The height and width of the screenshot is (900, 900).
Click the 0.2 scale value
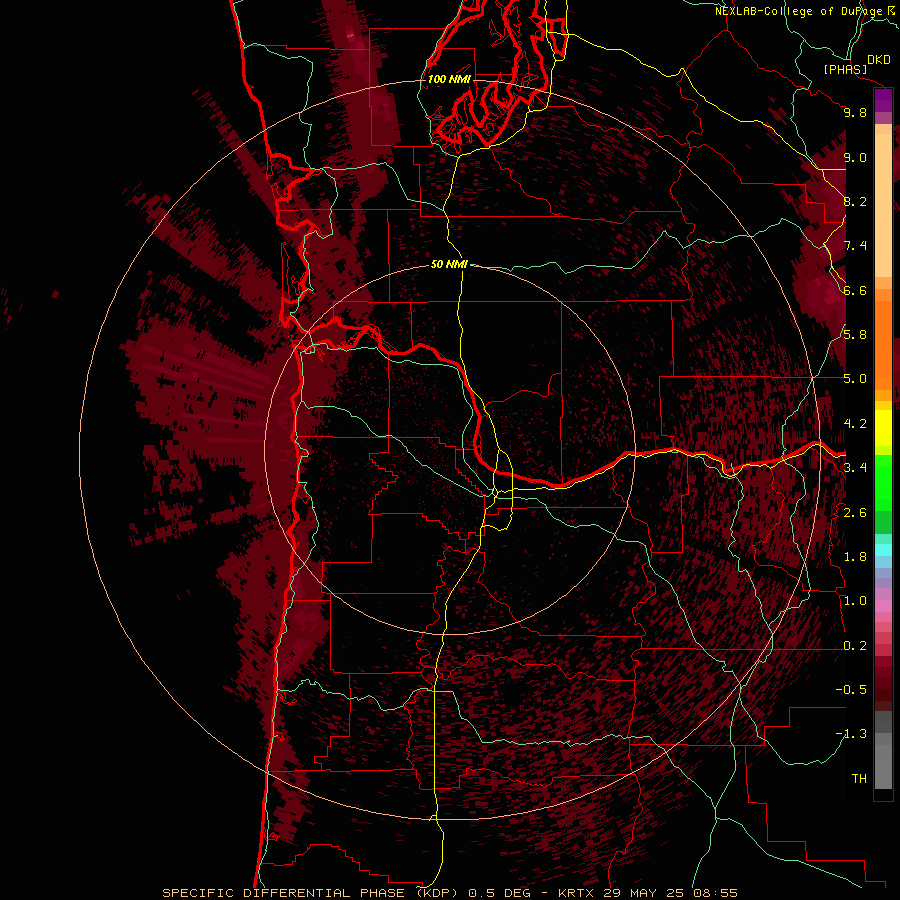(855, 646)
